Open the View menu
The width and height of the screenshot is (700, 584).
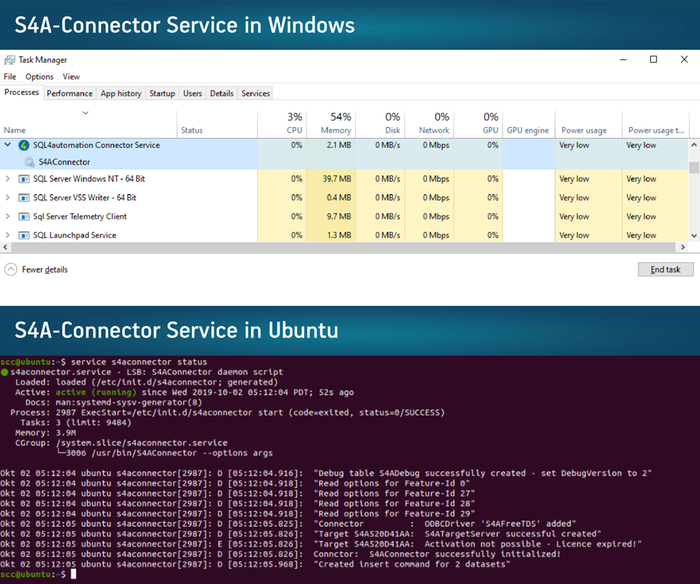pos(71,77)
